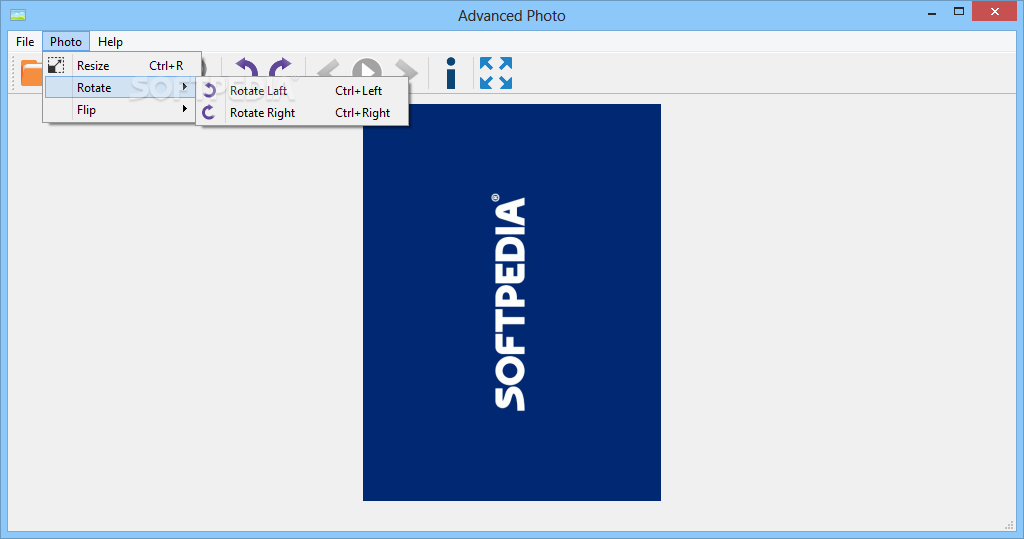The height and width of the screenshot is (539, 1024).
Task: Maximize the Advanced Photo window
Action: [959, 12]
